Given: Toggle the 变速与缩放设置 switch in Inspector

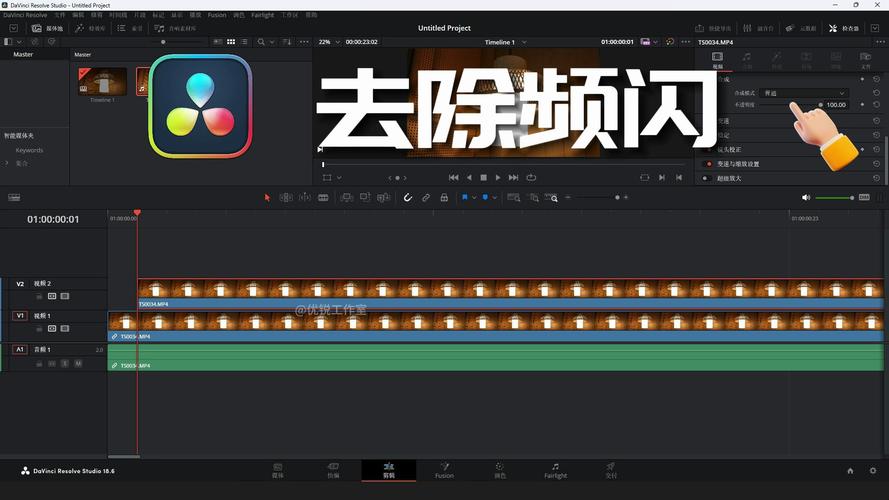Looking at the screenshot, I should pyautogui.click(x=708, y=164).
